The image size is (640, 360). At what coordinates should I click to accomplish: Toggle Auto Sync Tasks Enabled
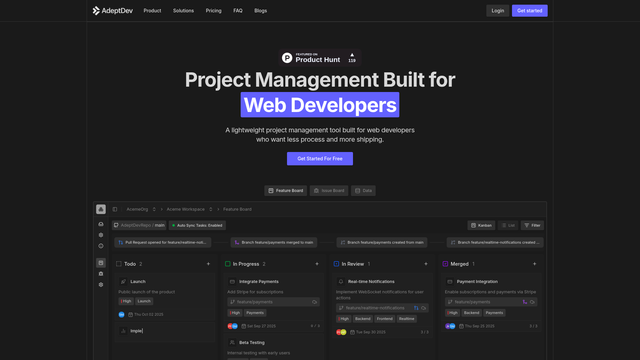(x=197, y=225)
